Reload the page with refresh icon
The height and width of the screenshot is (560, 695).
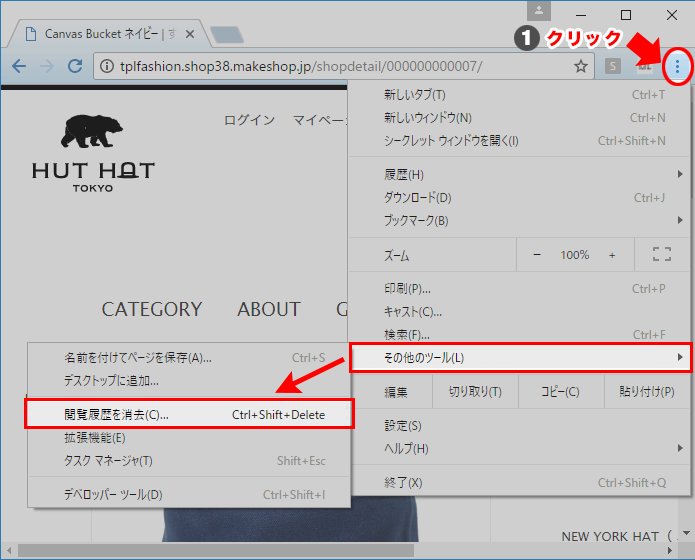click(74, 66)
